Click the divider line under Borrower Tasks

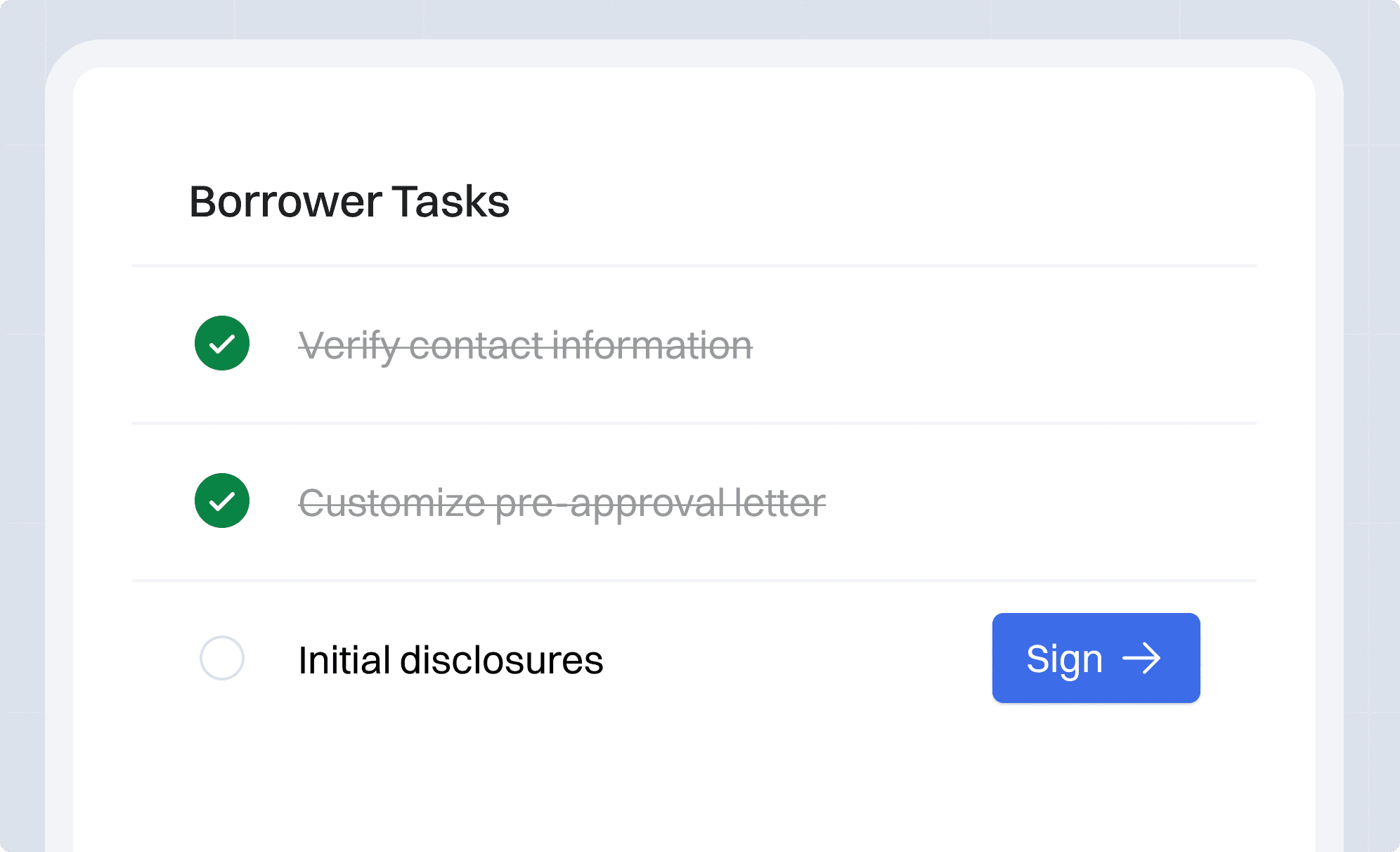(692, 266)
